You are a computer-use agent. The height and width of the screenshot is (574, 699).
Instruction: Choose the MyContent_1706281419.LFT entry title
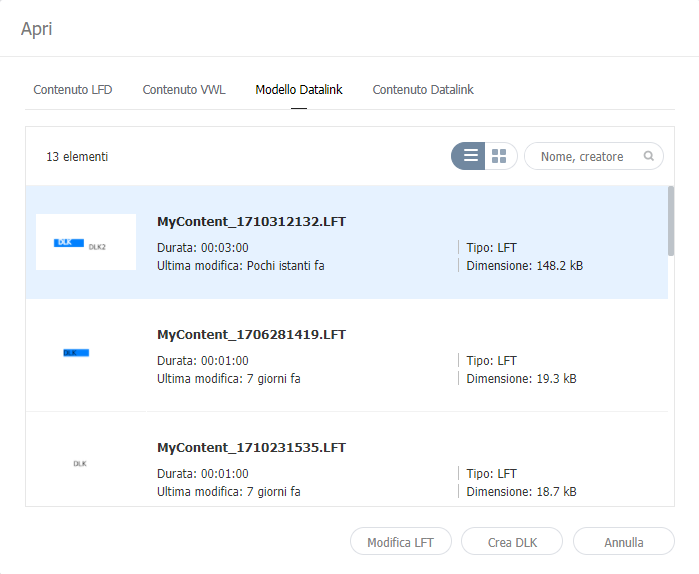point(252,334)
